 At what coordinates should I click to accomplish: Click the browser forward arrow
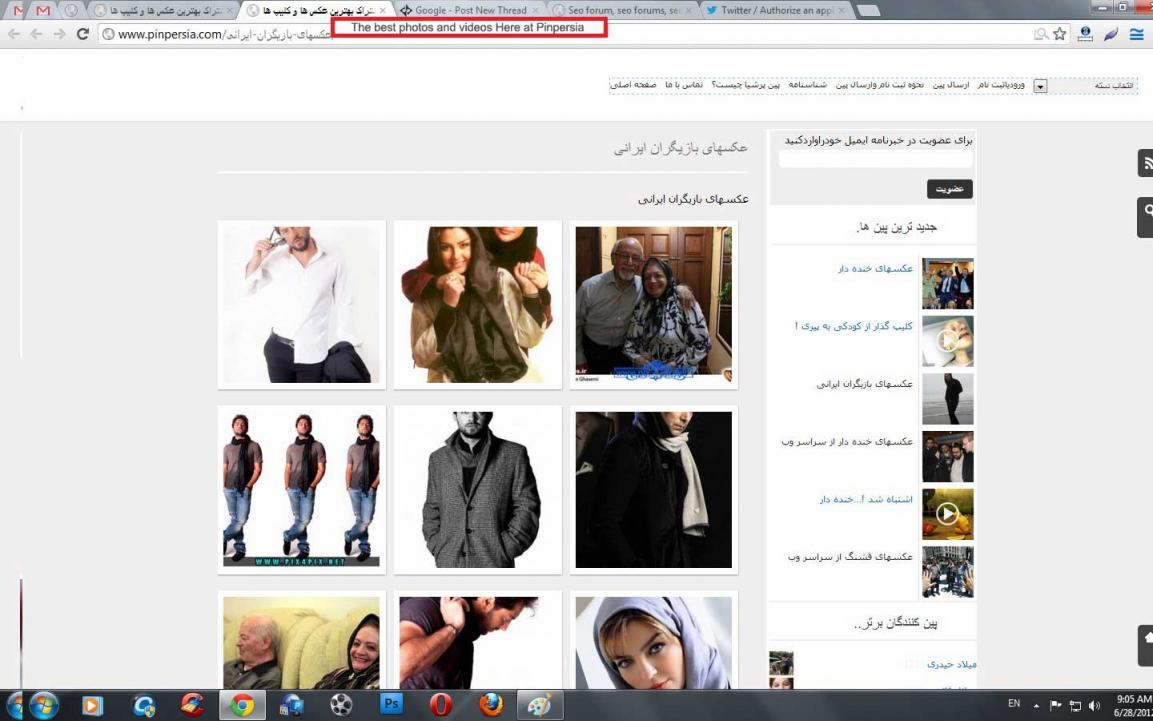pyautogui.click(x=59, y=34)
